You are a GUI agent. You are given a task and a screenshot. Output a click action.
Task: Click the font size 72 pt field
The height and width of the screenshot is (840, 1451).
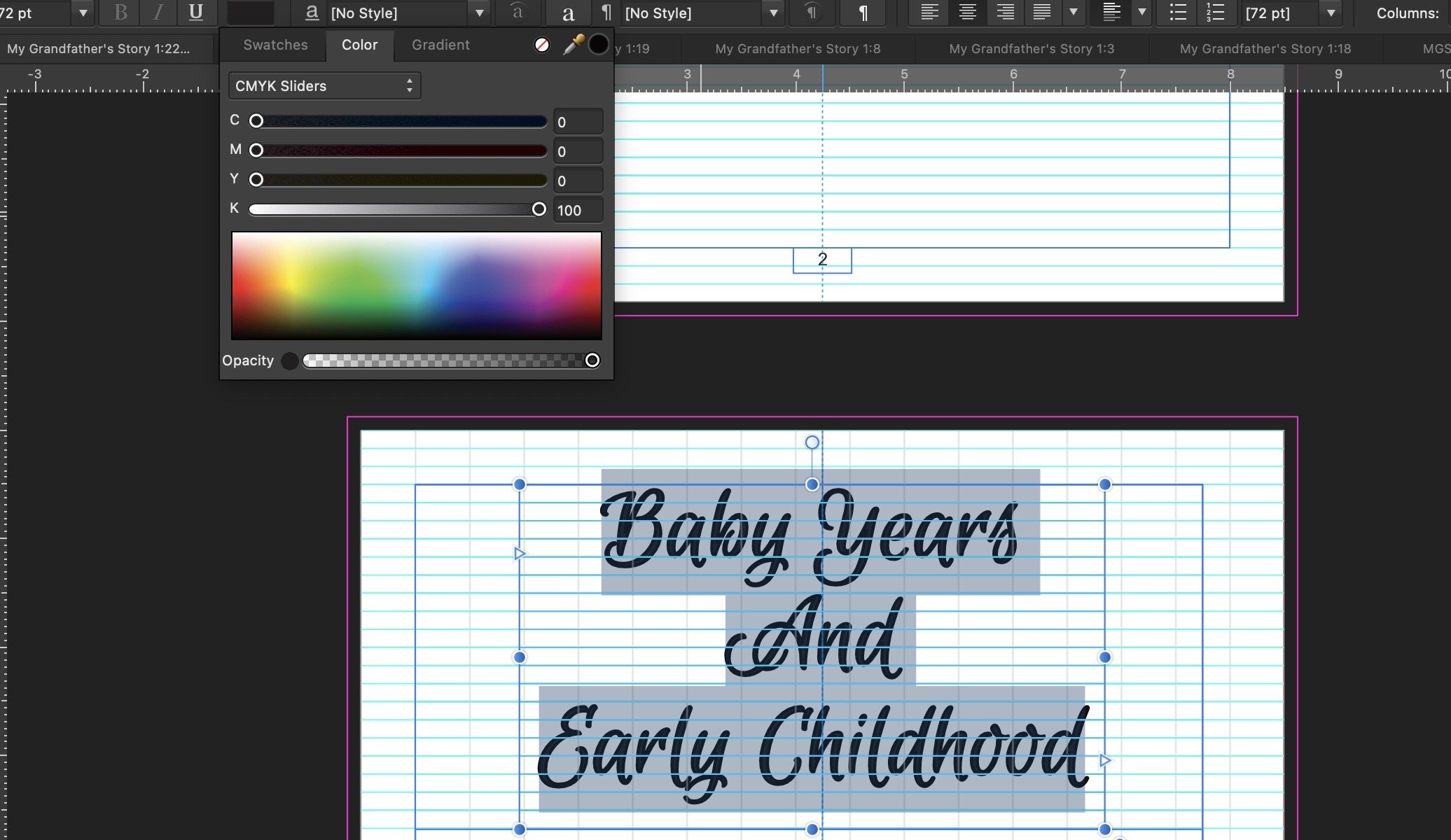click(34, 13)
